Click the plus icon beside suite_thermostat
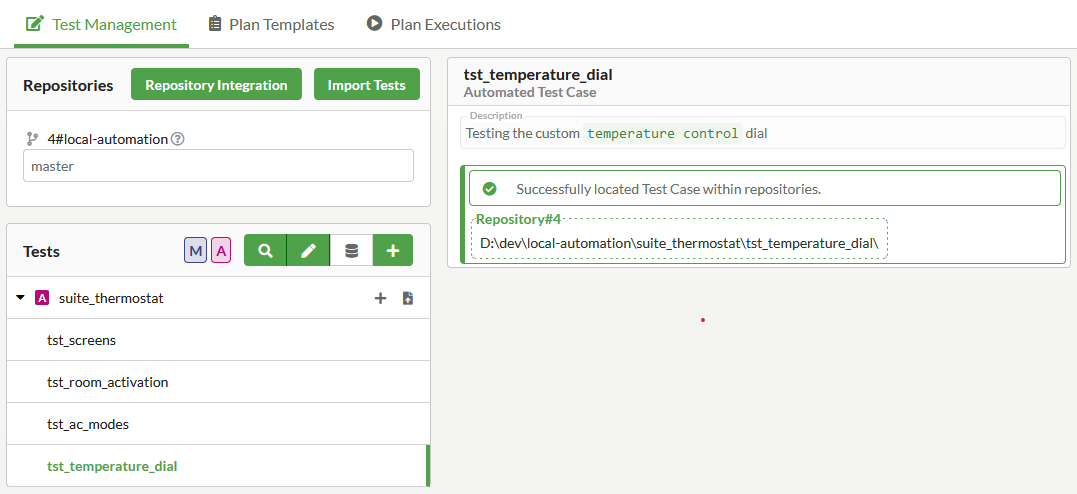Viewport: 1077px width, 494px height. point(380,298)
